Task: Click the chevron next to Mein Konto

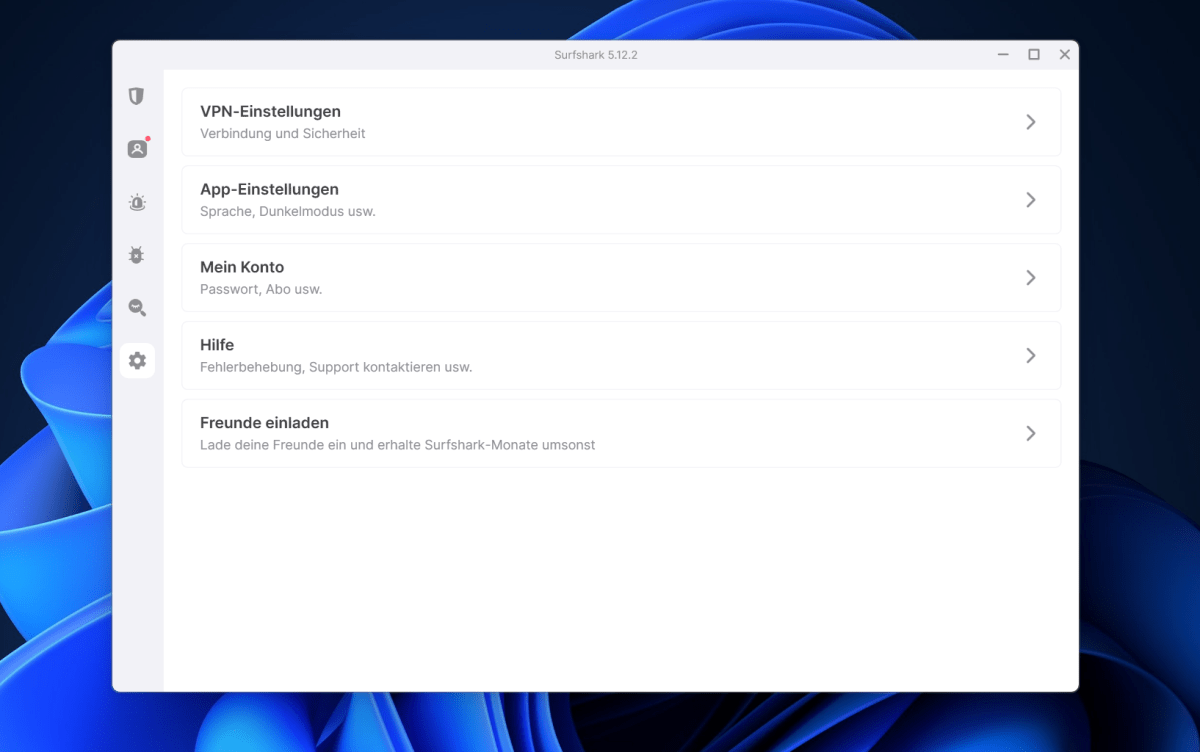Action: point(1030,278)
